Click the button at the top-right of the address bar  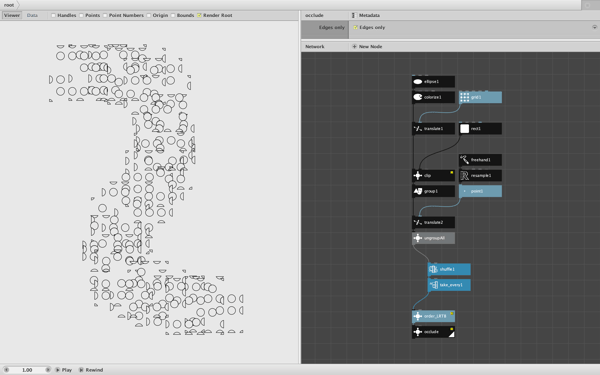(588, 5)
